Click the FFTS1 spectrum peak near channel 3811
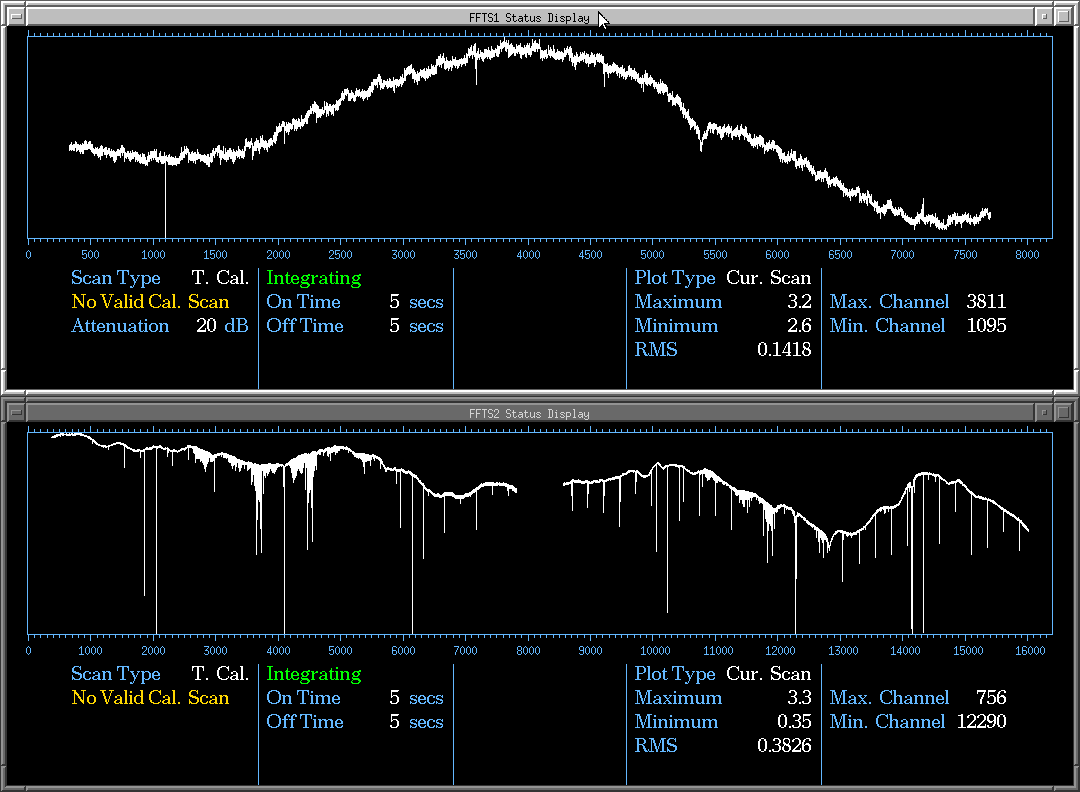This screenshot has height=792, width=1080. coord(505,43)
